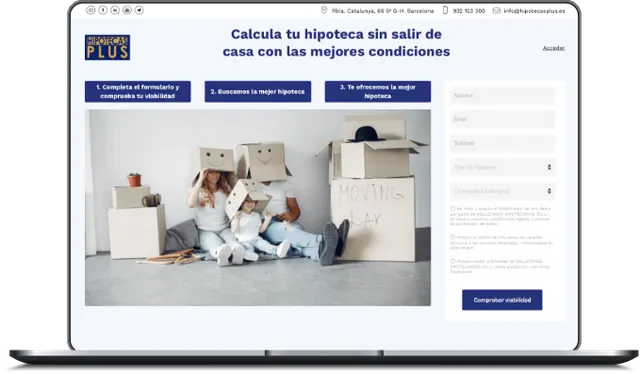Screen dimensions: 640x374
Task: Open the Instagram social icon
Action: point(91,10)
